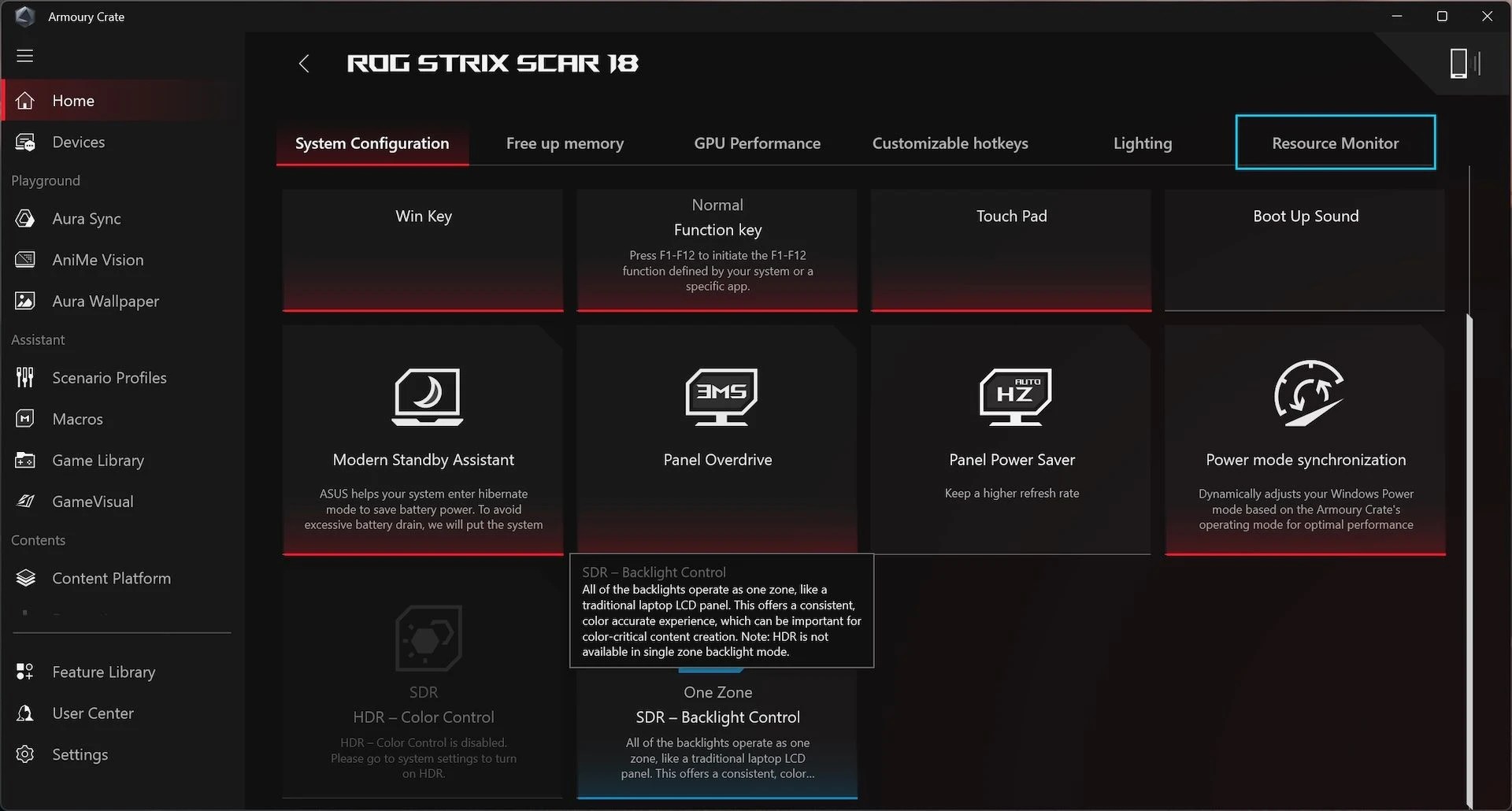Navigate back with the arrow beside ROG STRIX SCAR 18
The width and height of the screenshot is (1512, 811).
(x=304, y=63)
